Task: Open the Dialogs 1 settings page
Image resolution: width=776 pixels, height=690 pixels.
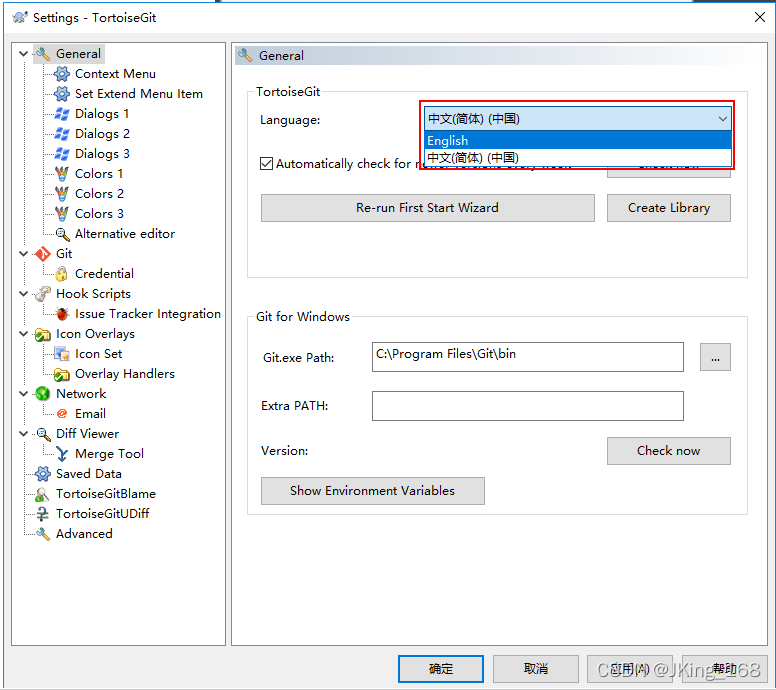Action: (101, 114)
